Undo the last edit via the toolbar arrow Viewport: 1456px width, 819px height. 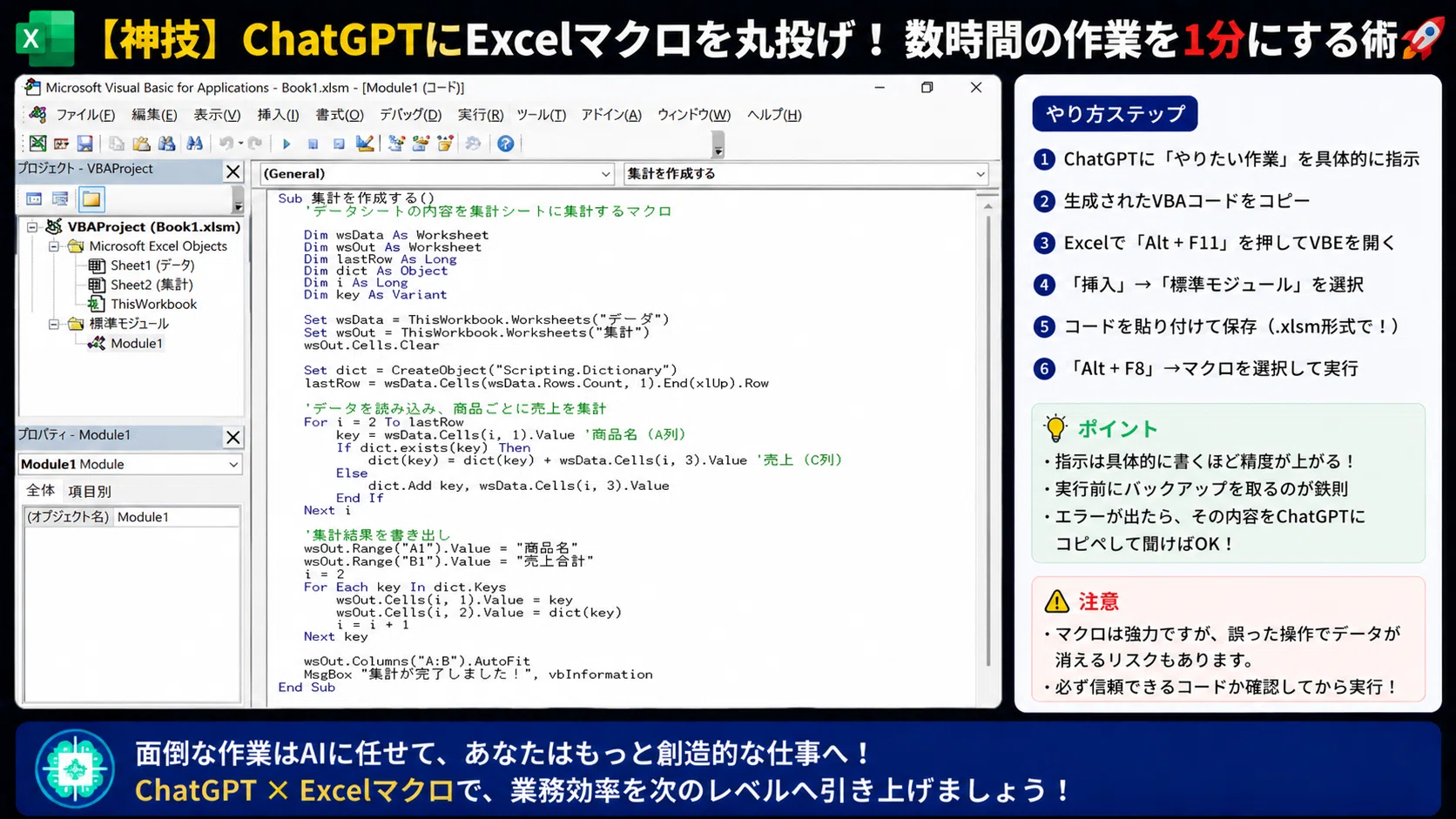pos(226,144)
